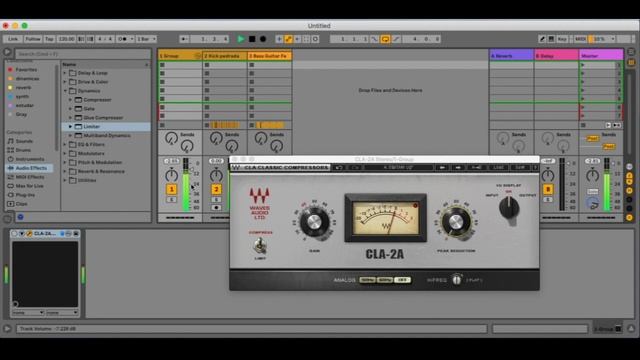Arm the round Arrangement Record button
This screenshot has width=640, height=360.
point(263,39)
